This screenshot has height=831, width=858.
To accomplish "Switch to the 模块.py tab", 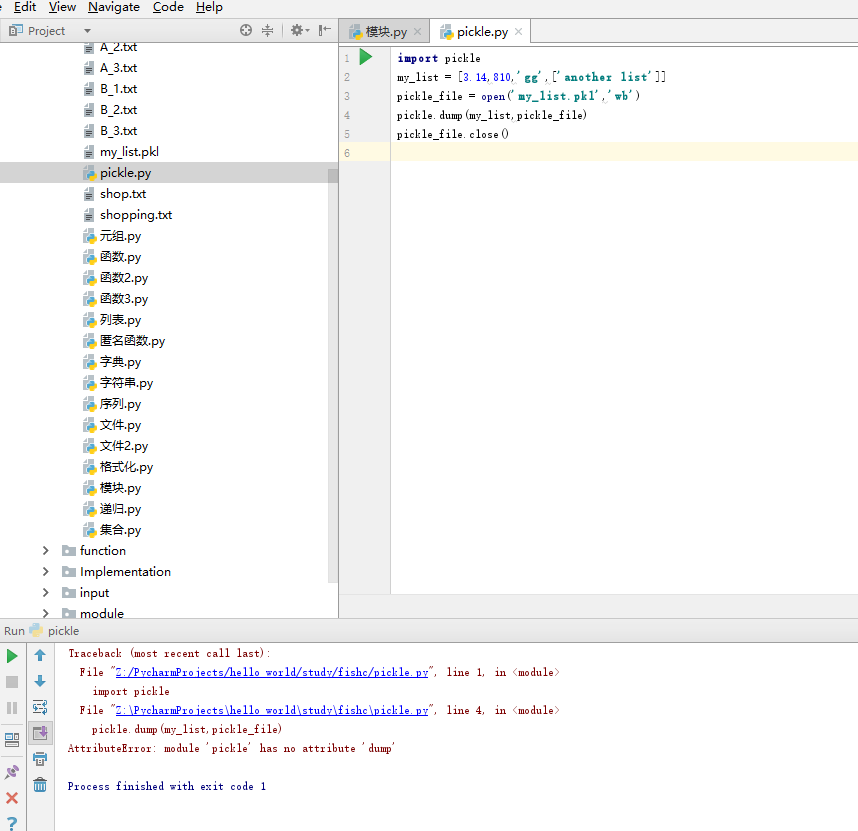I will coord(383,31).
